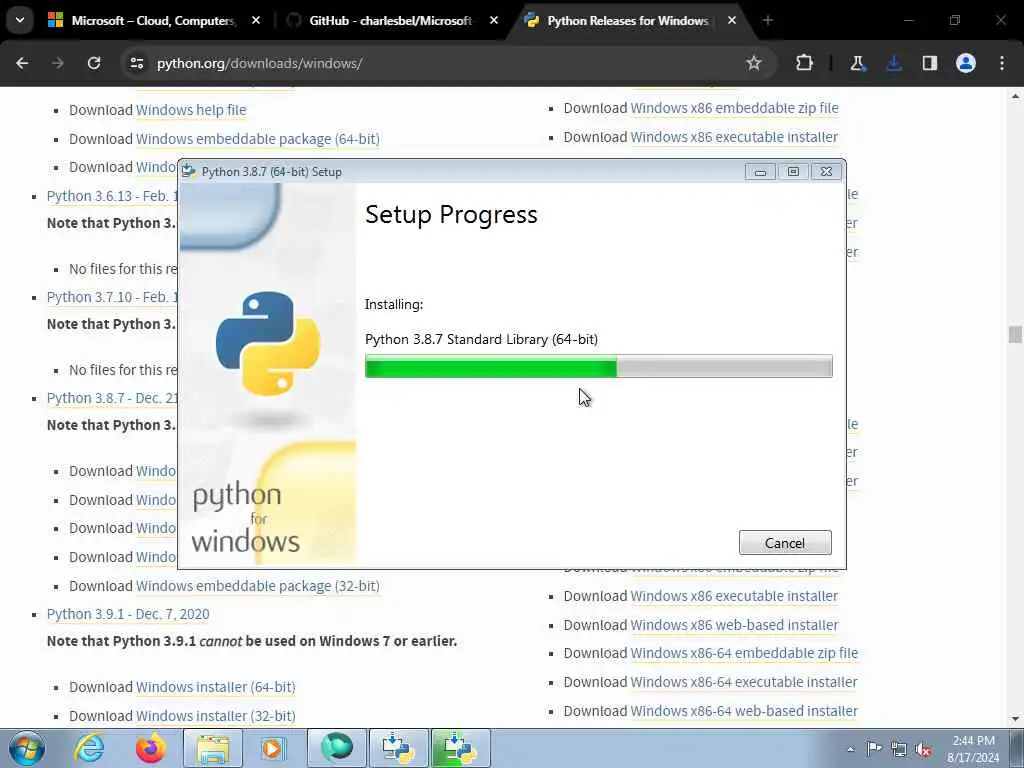Launch Firefox from the taskbar
This screenshot has width=1024, height=768.
tap(150, 748)
